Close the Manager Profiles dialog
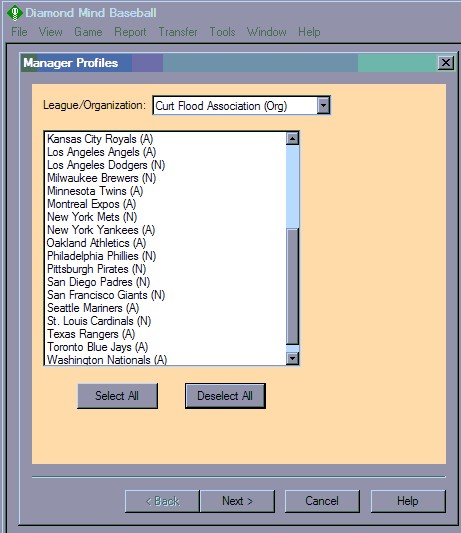The height and width of the screenshot is (533, 461). click(x=445, y=63)
